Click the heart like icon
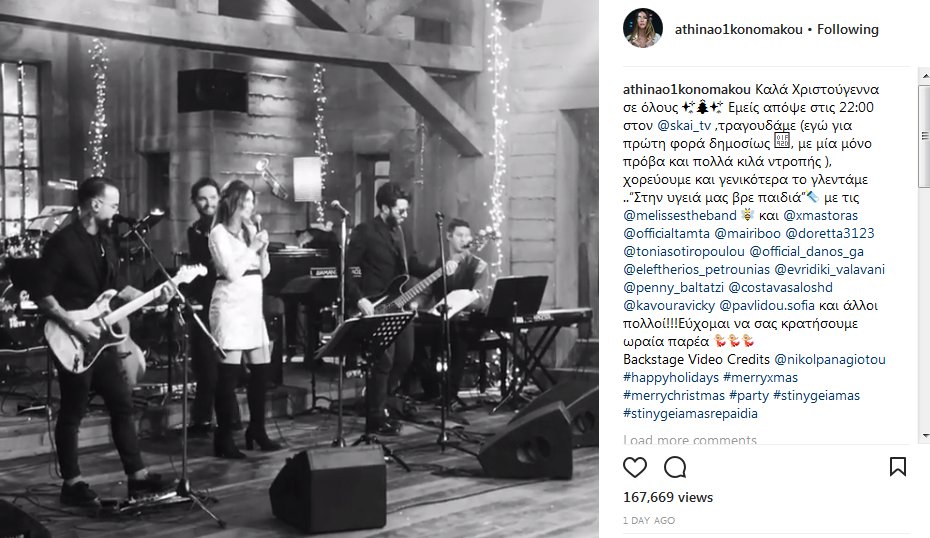930x538 pixels. [x=635, y=467]
